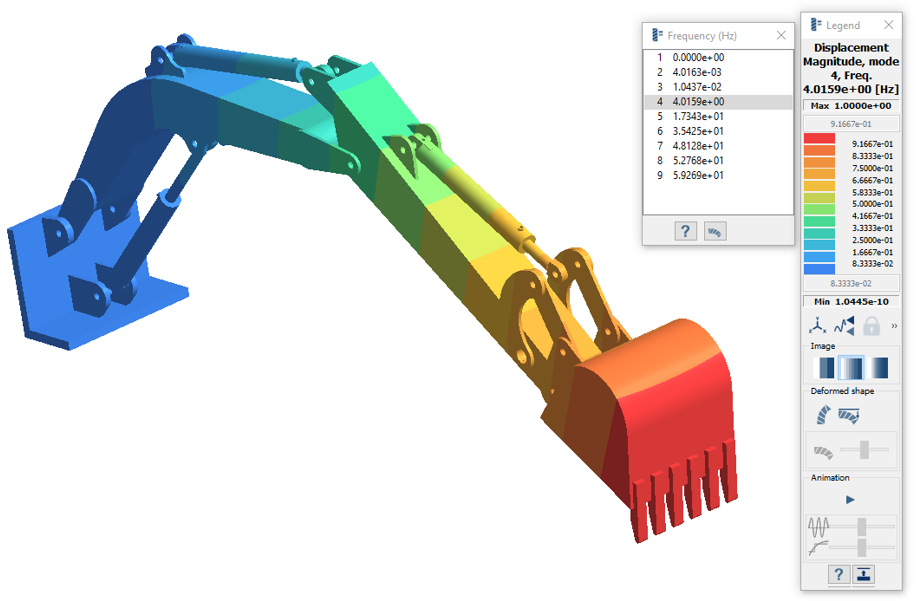Select the middle image gradient style
Viewport: 918px width, 601px height.
tap(851, 368)
